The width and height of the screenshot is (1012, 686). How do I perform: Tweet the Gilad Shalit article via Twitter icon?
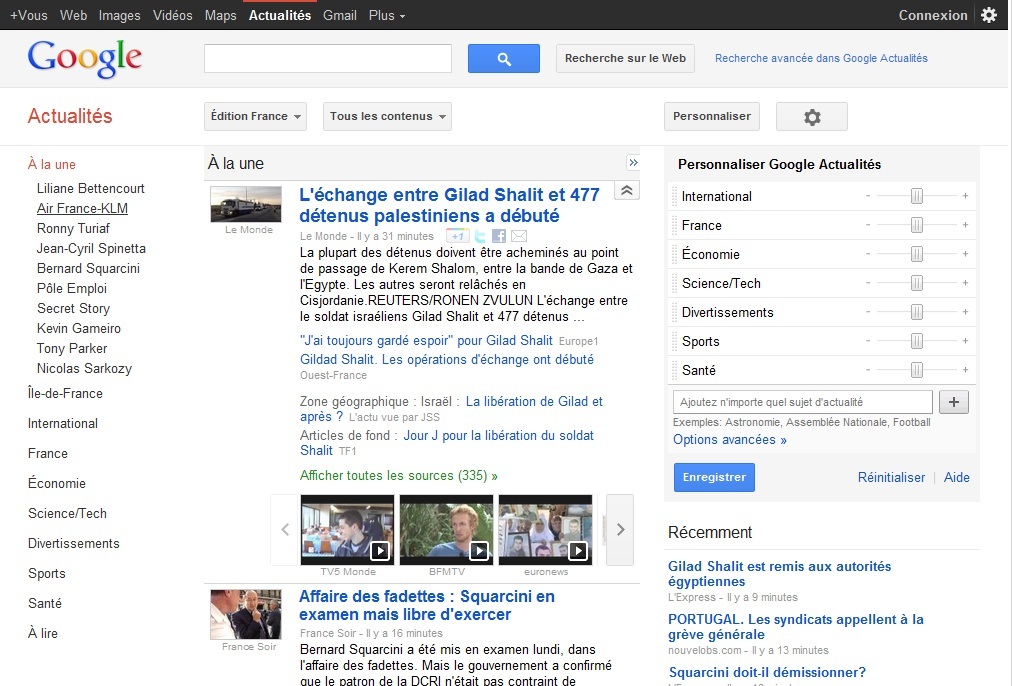point(480,236)
